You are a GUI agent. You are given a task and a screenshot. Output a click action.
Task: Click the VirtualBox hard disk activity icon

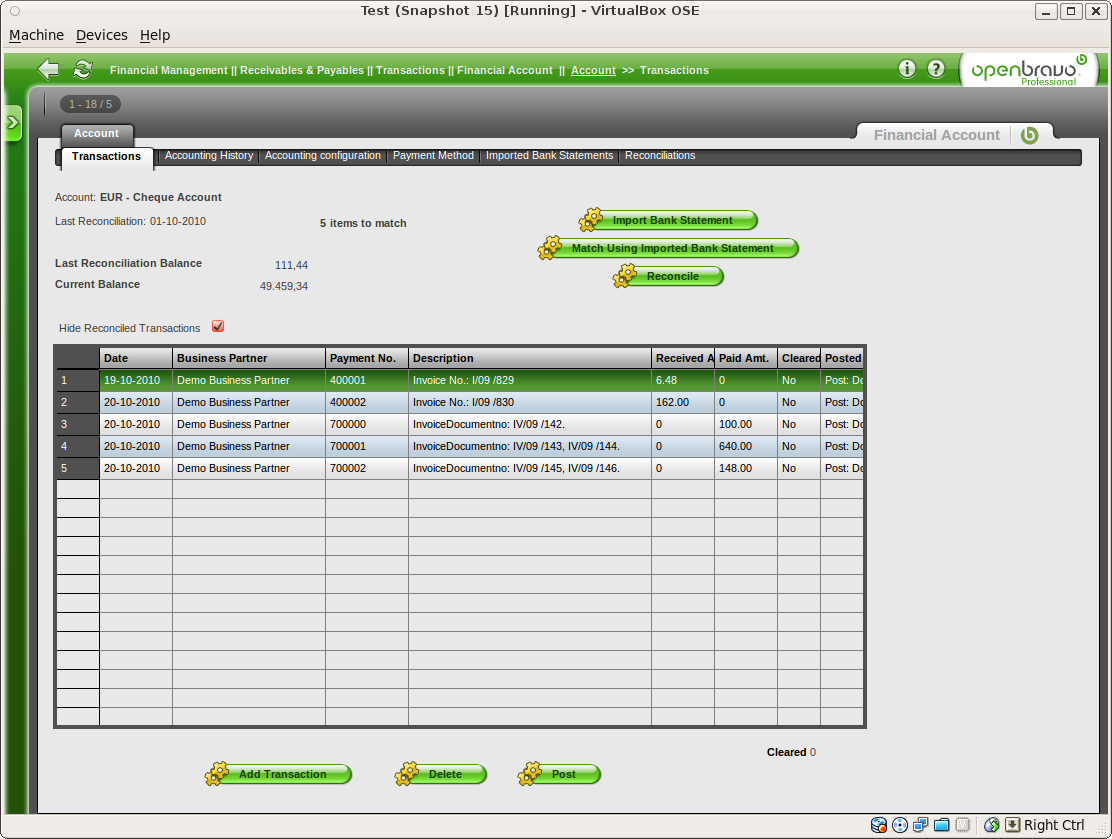pos(879,825)
